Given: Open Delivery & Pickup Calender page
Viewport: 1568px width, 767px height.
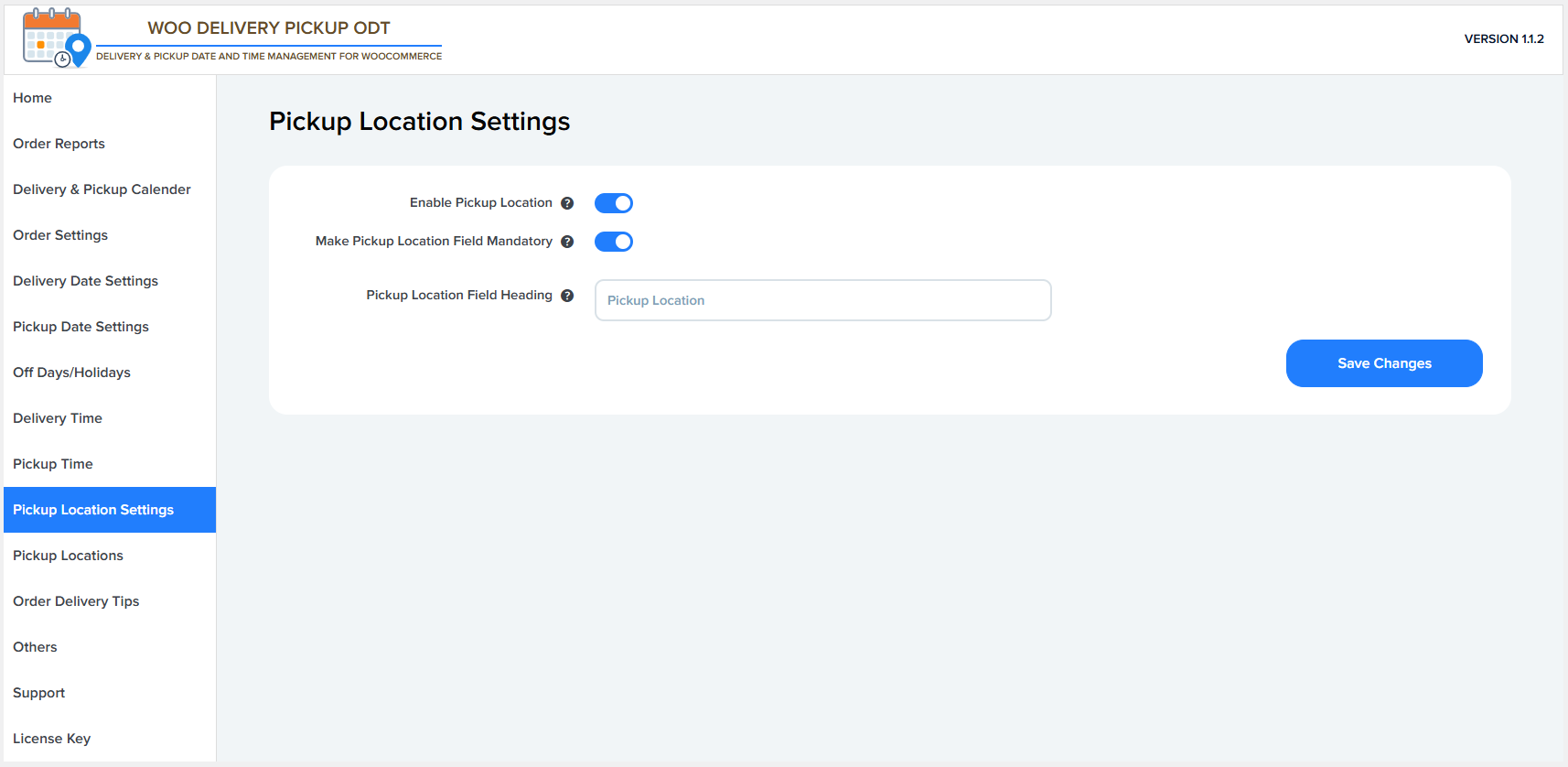Looking at the screenshot, I should pyautogui.click(x=102, y=189).
